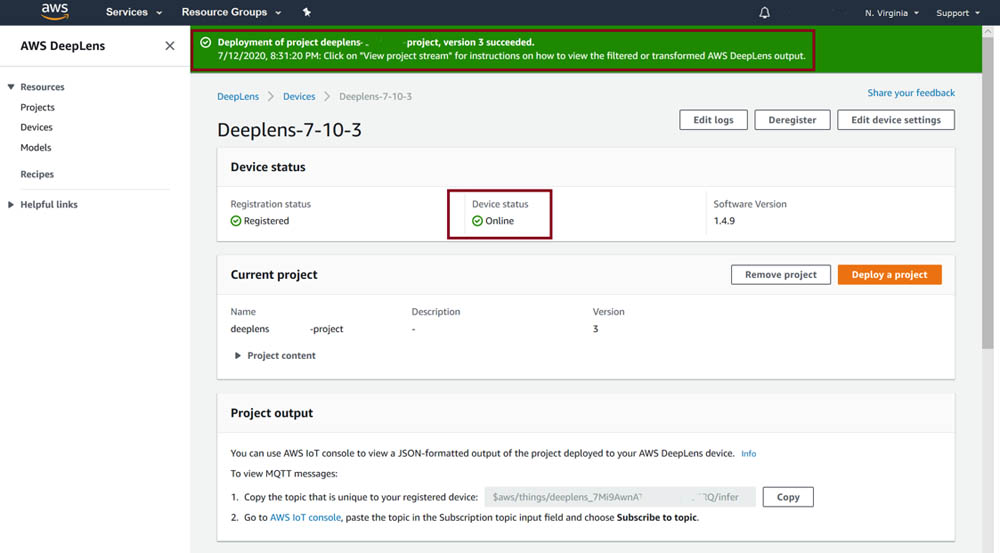
Task: Collapse the Resources section in sidebar
Action: click(x=11, y=87)
